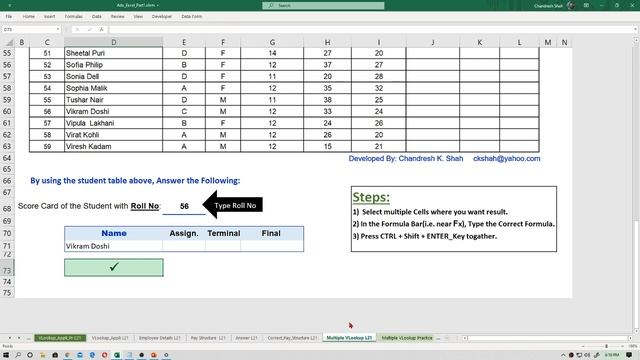Click the Insert Function fx icon
This screenshot has height=360, width=640.
(x=101, y=29)
